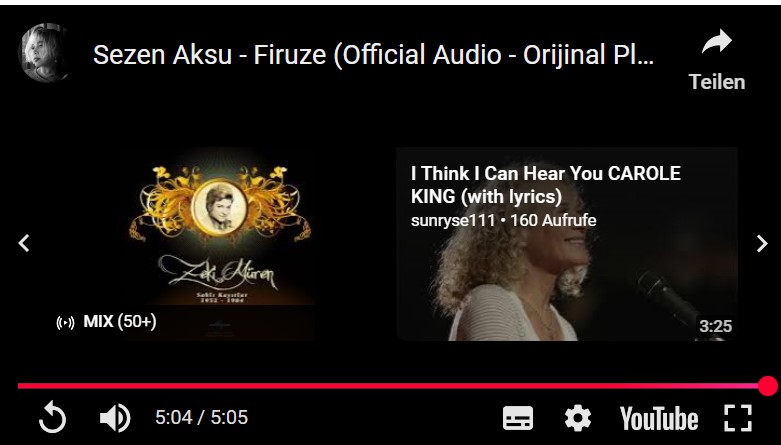Open the settings gear menu
781x445 pixels.
tap(578, 418)
